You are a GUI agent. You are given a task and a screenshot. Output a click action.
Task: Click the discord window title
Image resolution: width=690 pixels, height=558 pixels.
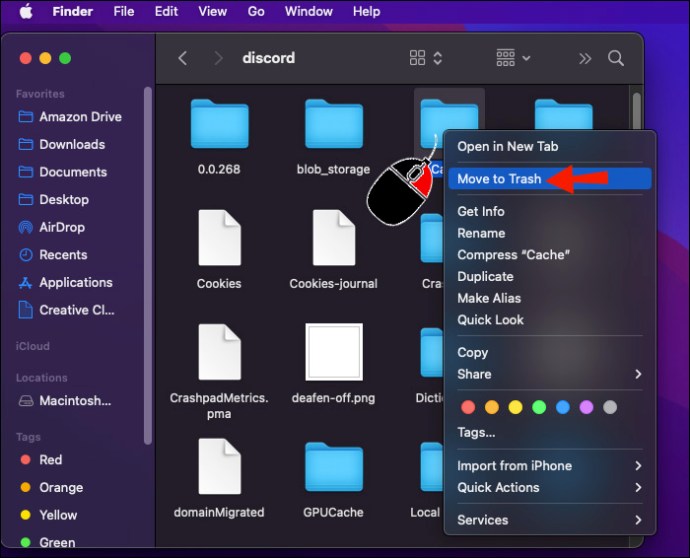(268, 58)
